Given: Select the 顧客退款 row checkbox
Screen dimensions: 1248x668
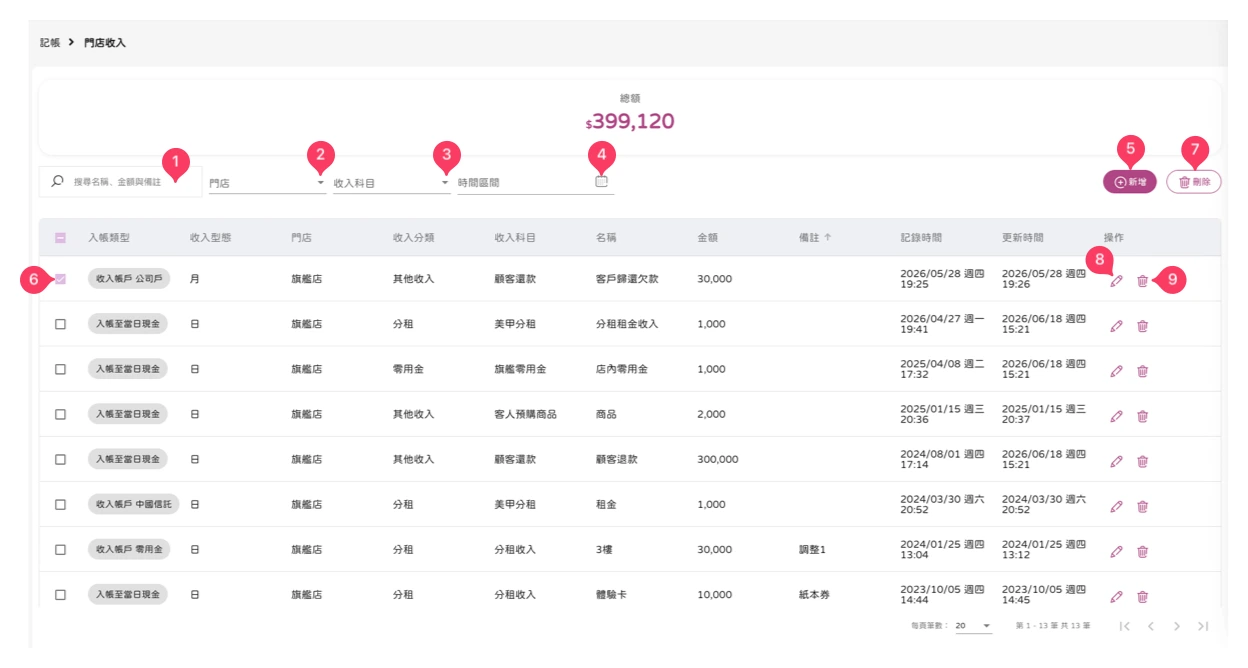Looking at the screenshot, I should [x=60, y=459].
